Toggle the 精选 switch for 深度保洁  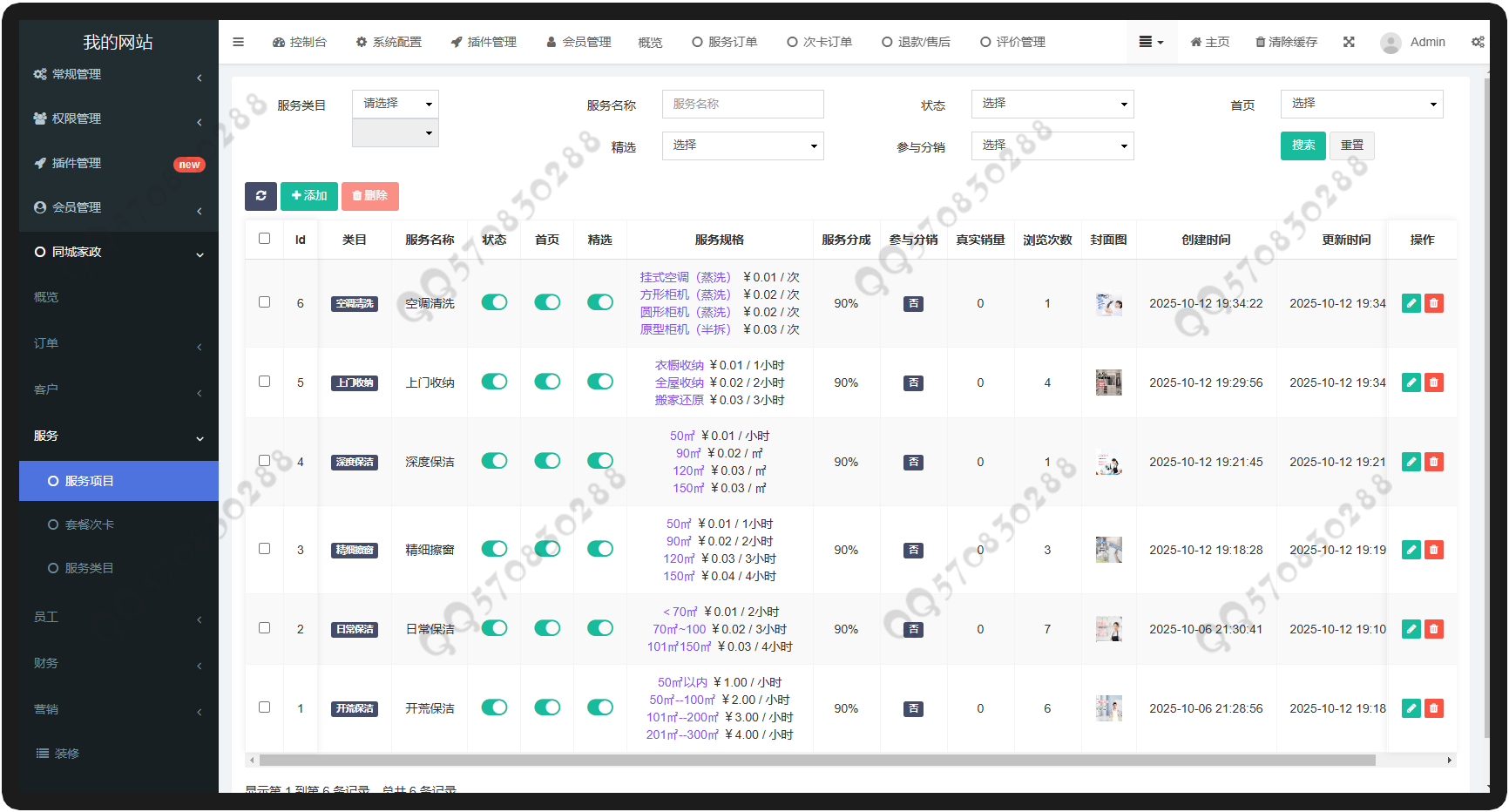pyautogui.click(x=599, y=461)
